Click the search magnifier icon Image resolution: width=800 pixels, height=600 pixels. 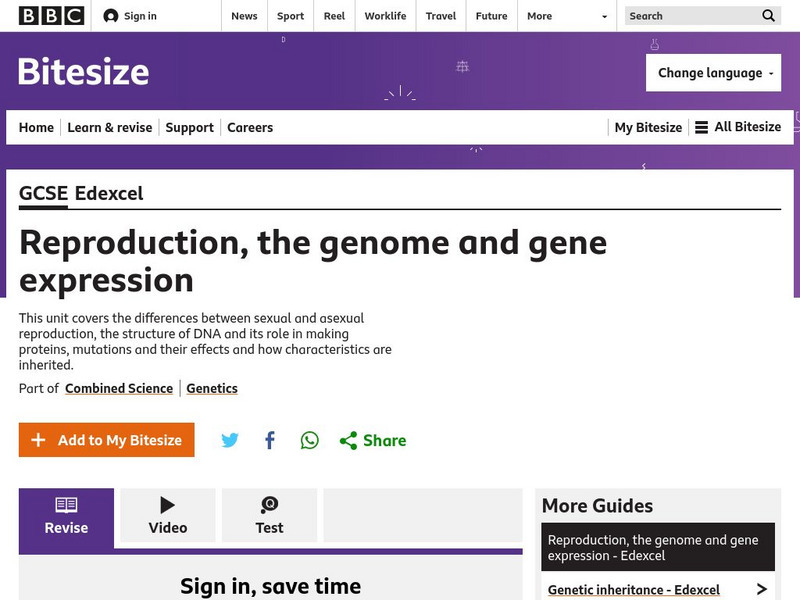768,16
